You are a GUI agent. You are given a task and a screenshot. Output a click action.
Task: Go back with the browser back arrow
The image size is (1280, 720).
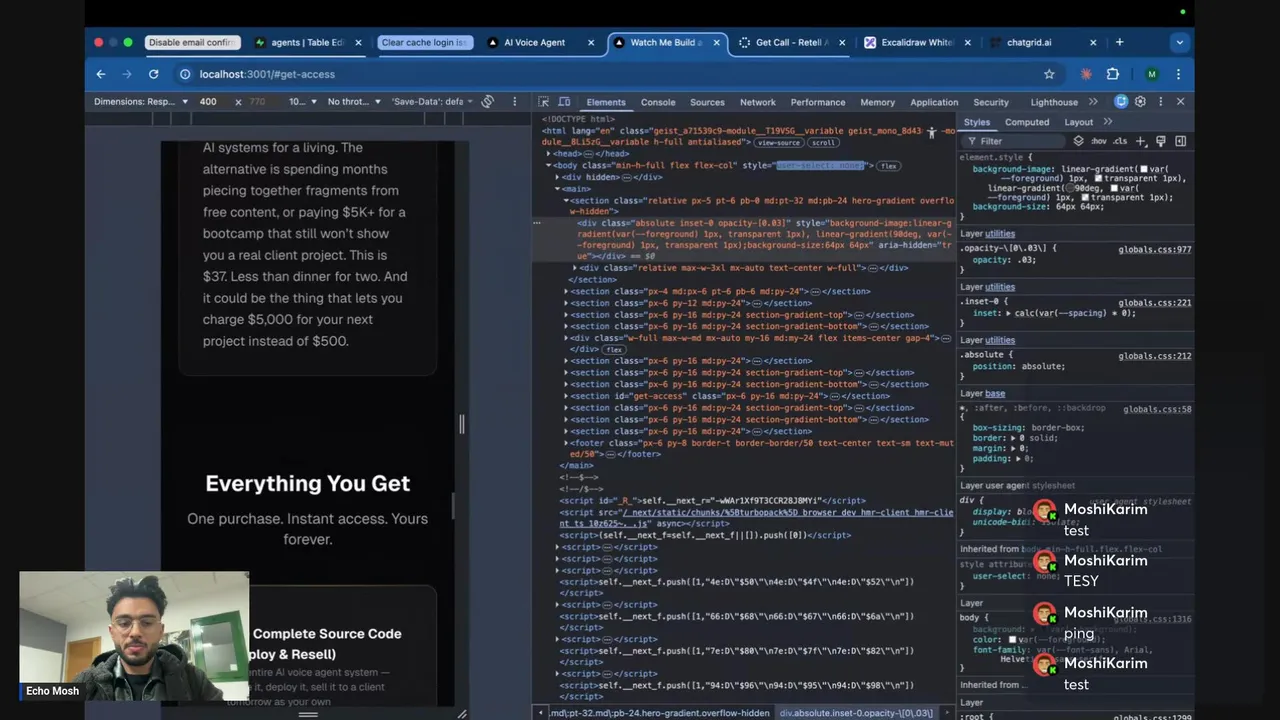101,74
